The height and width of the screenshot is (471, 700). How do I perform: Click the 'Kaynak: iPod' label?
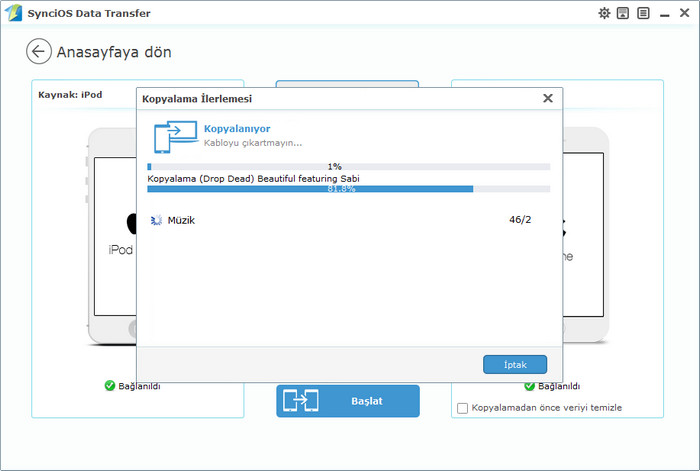(70, 95)
